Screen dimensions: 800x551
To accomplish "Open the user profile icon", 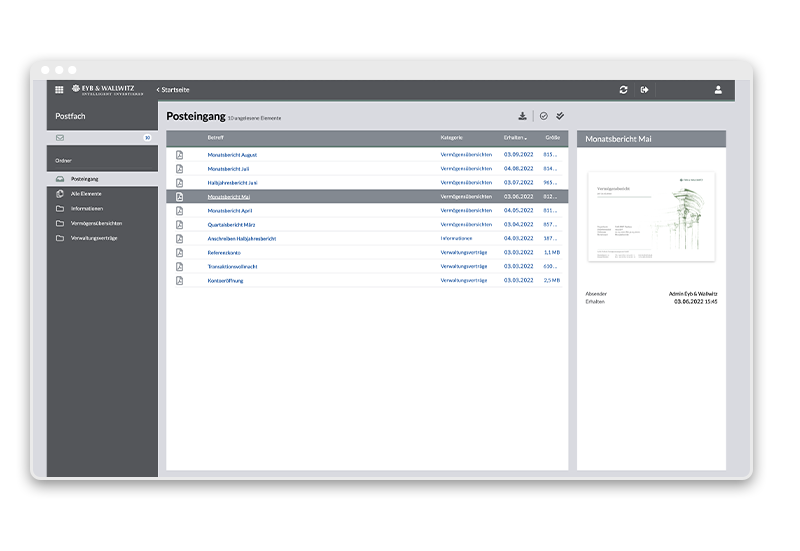I will [x=718, y=90].
